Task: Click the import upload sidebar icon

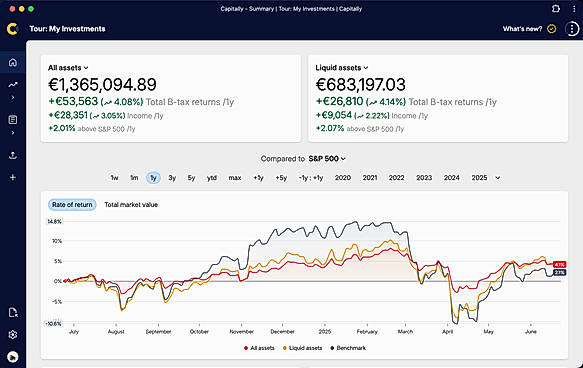Action: point(13,155)
